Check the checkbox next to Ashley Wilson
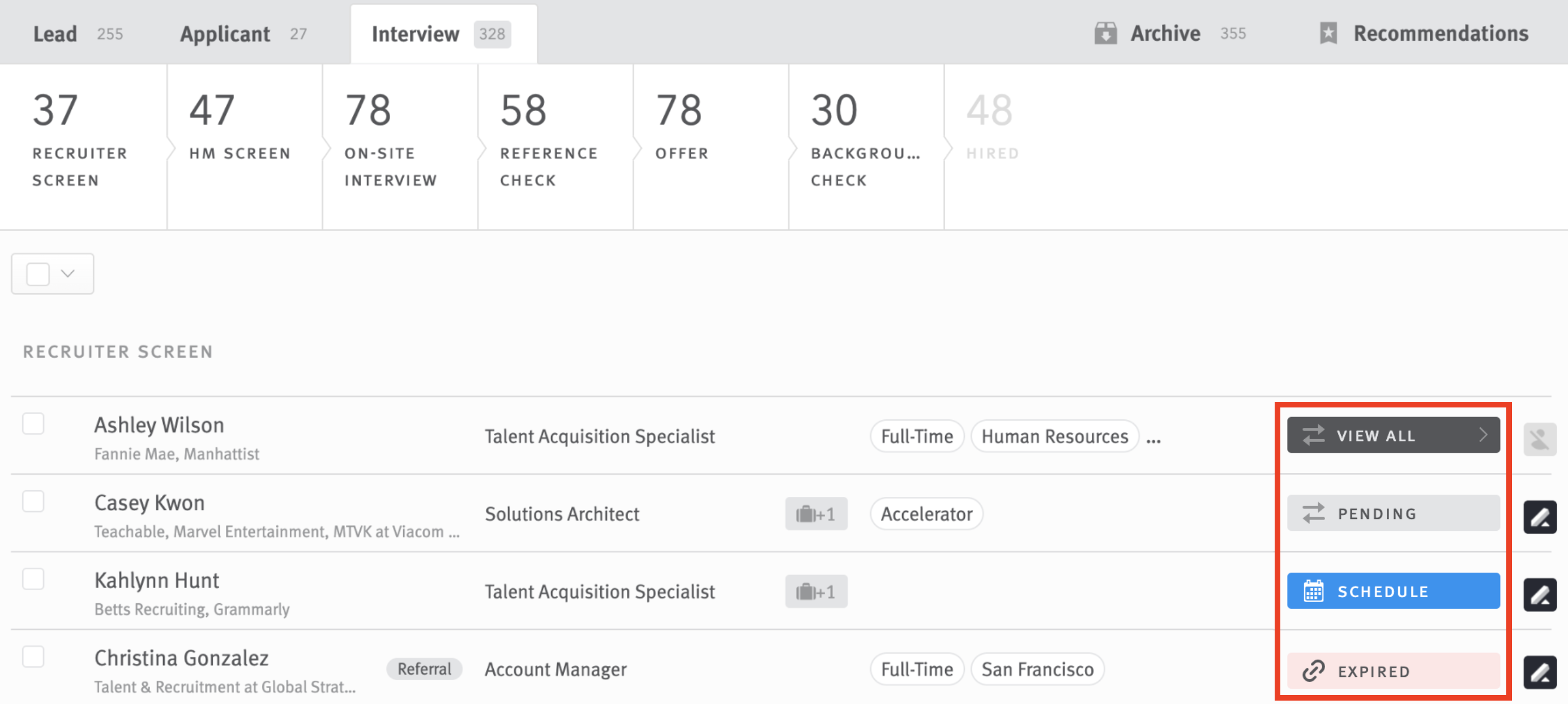Viewport: 1568px width, 704px height. 33,424
